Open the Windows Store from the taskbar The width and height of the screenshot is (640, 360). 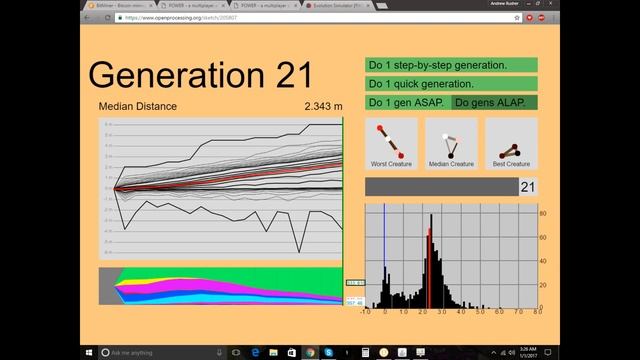291,352
